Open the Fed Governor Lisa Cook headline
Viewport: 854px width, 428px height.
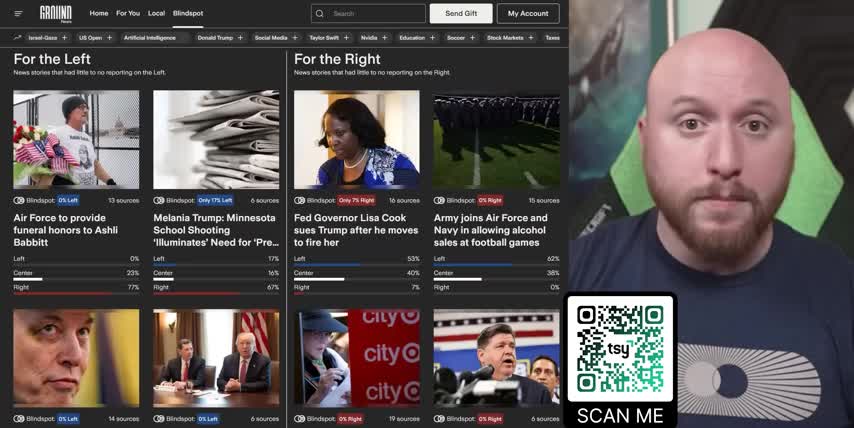point(356,230)
